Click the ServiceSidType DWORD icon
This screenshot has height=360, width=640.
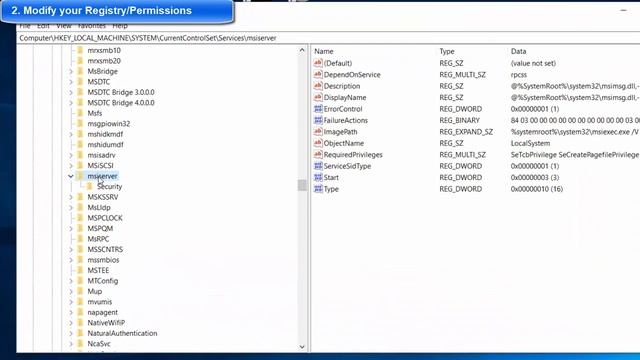tap(318, 166)
